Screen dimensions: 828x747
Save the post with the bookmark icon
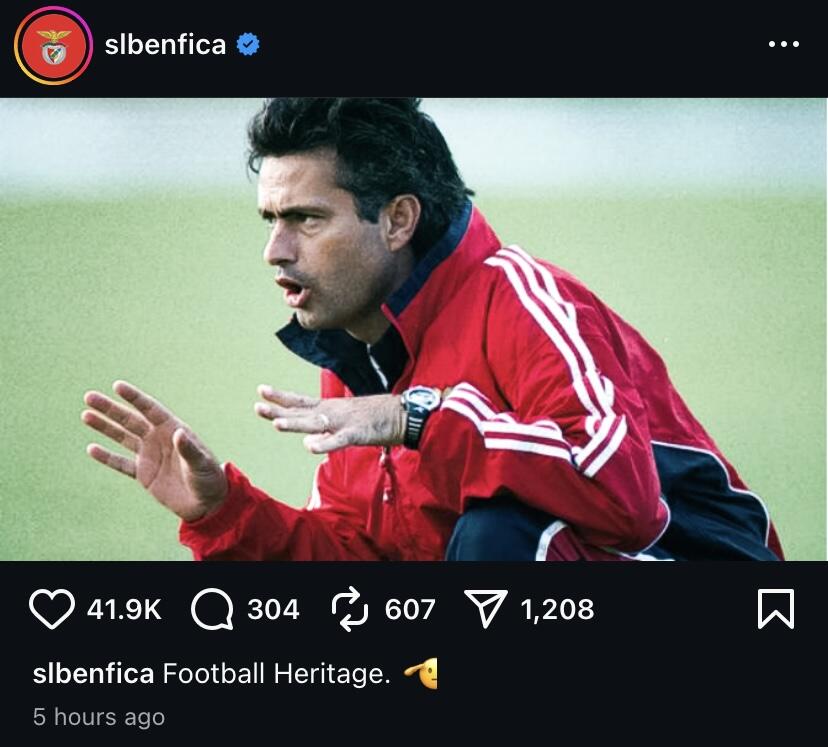[775, 609]
